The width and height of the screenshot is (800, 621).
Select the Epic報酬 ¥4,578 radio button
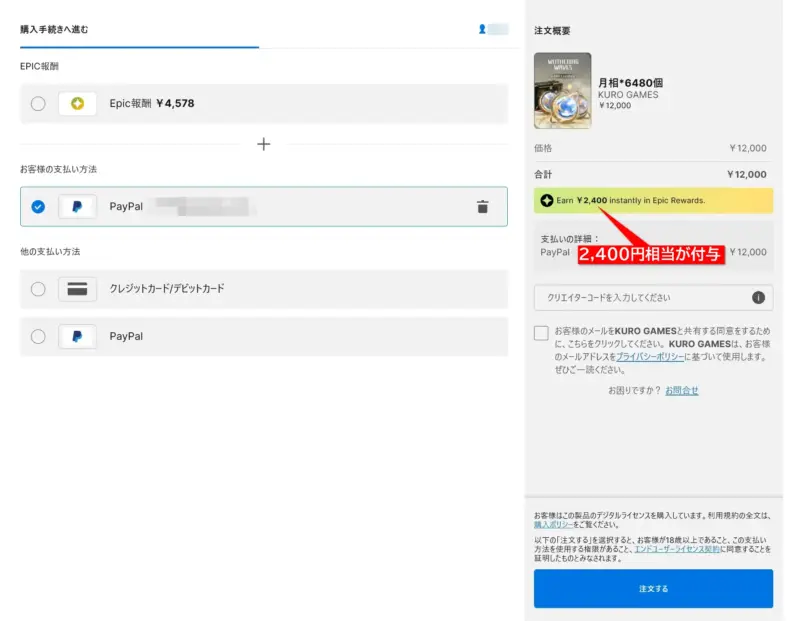pyautogui.click(x=38, y=104)
